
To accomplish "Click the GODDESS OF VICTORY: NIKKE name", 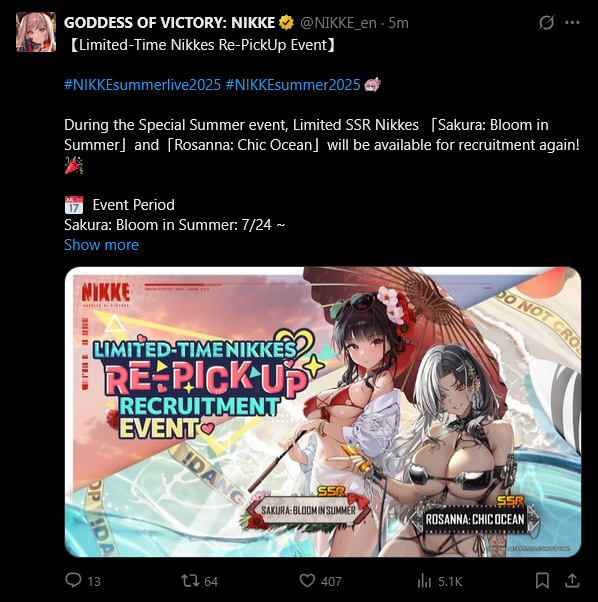I will 169,23.
